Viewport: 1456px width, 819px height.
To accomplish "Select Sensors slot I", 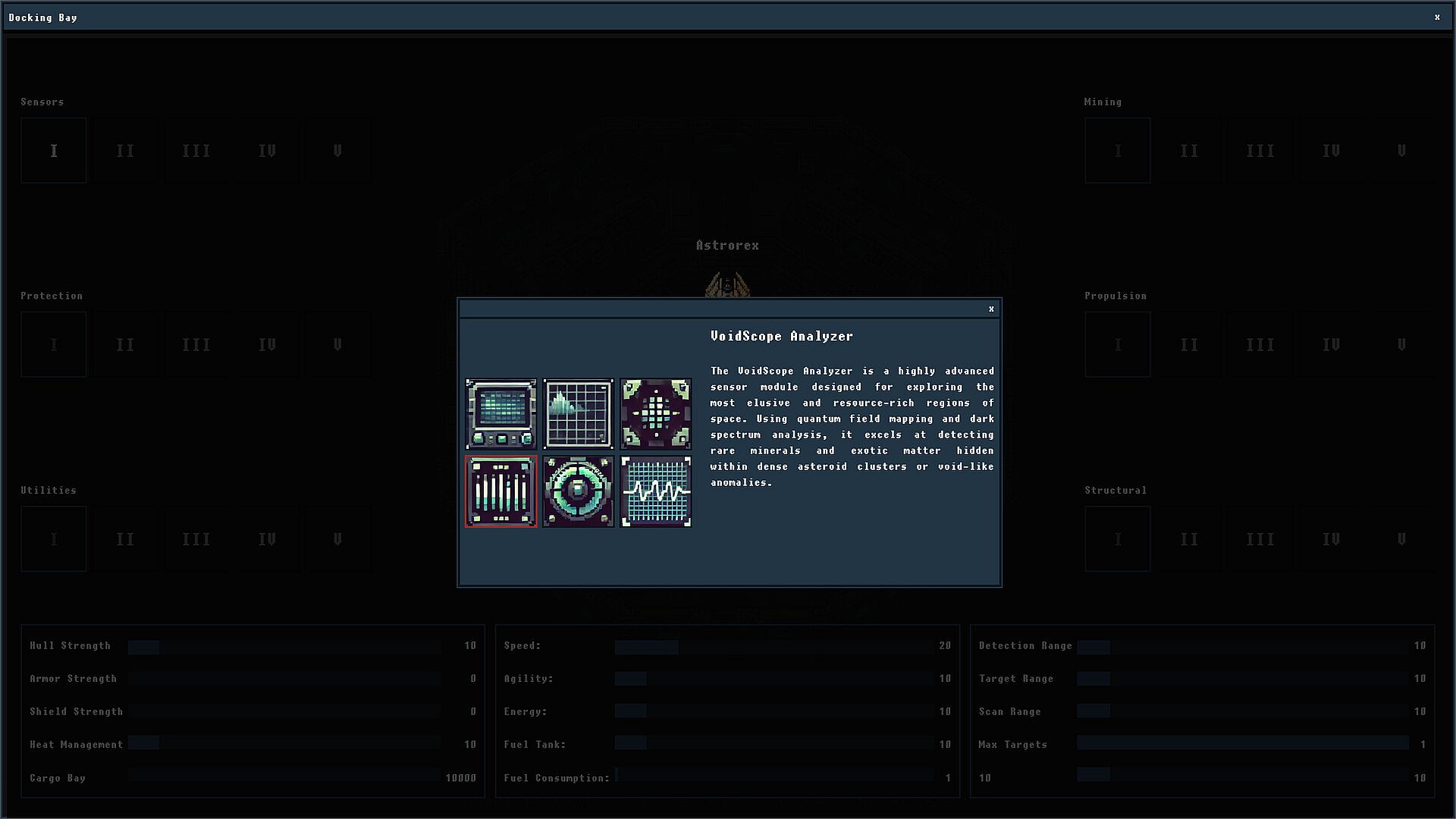I will (x=54, y=150).
